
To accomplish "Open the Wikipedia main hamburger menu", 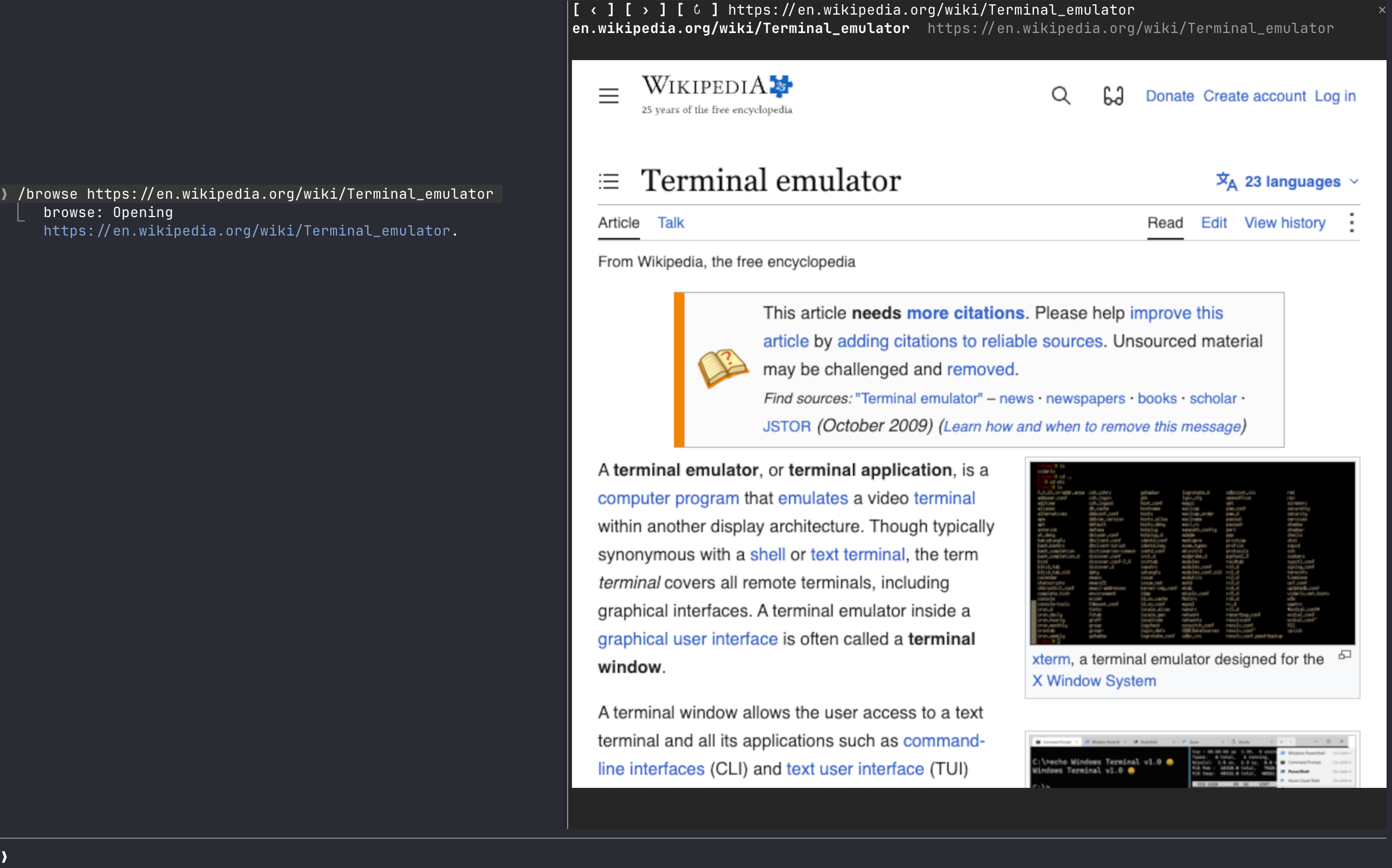I will pos(608,96).
